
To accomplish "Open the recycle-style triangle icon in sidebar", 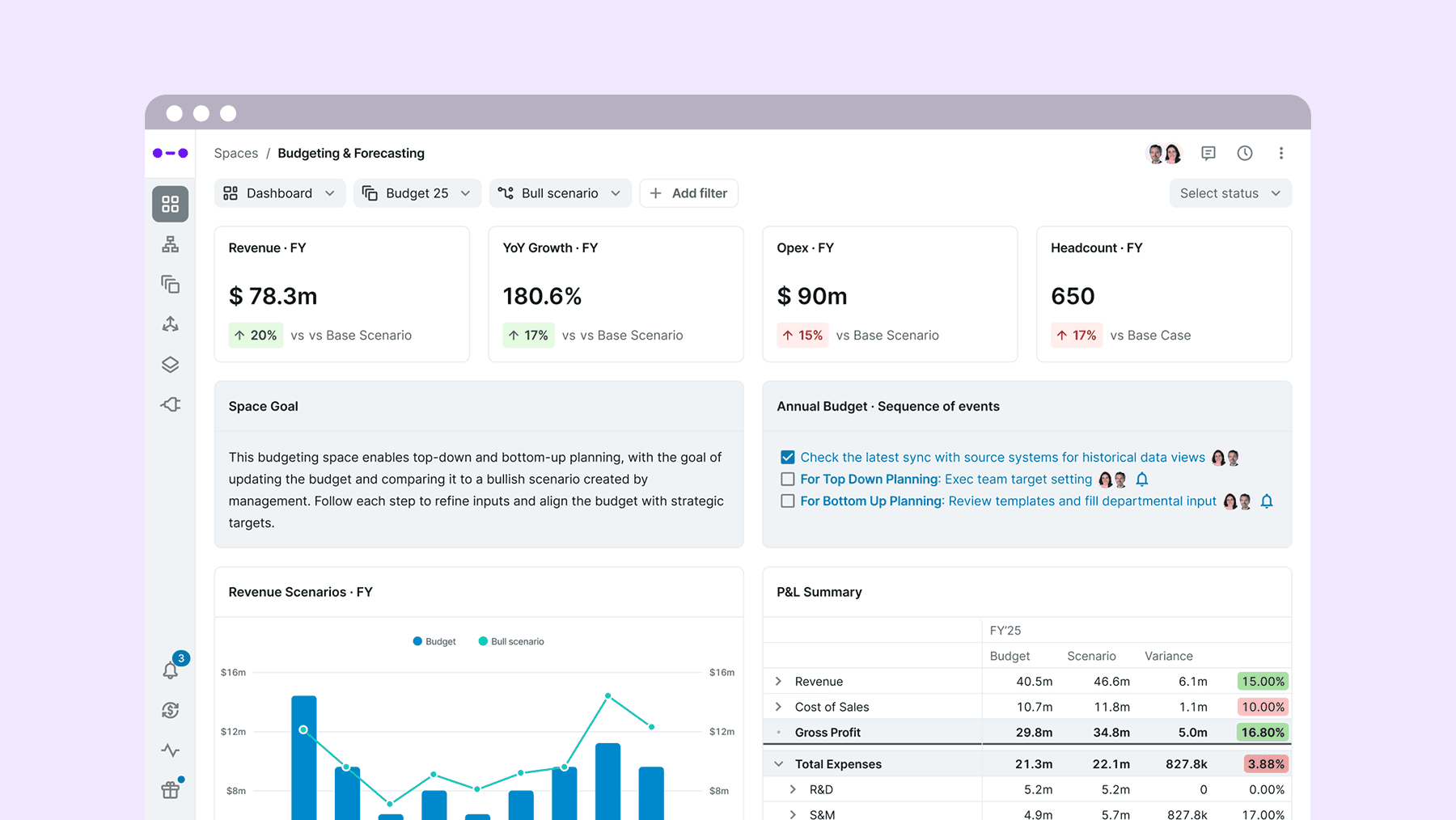I will (170, 324).
